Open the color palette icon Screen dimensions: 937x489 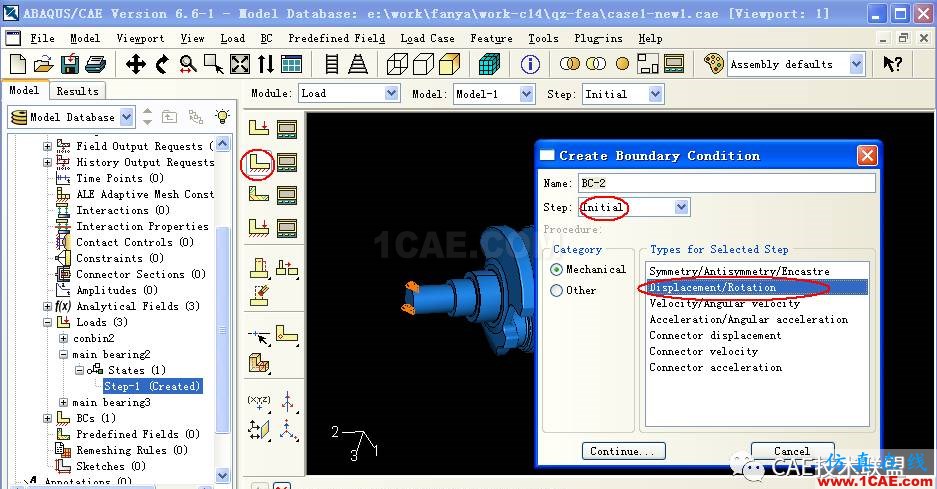click(x=714, y=63)
